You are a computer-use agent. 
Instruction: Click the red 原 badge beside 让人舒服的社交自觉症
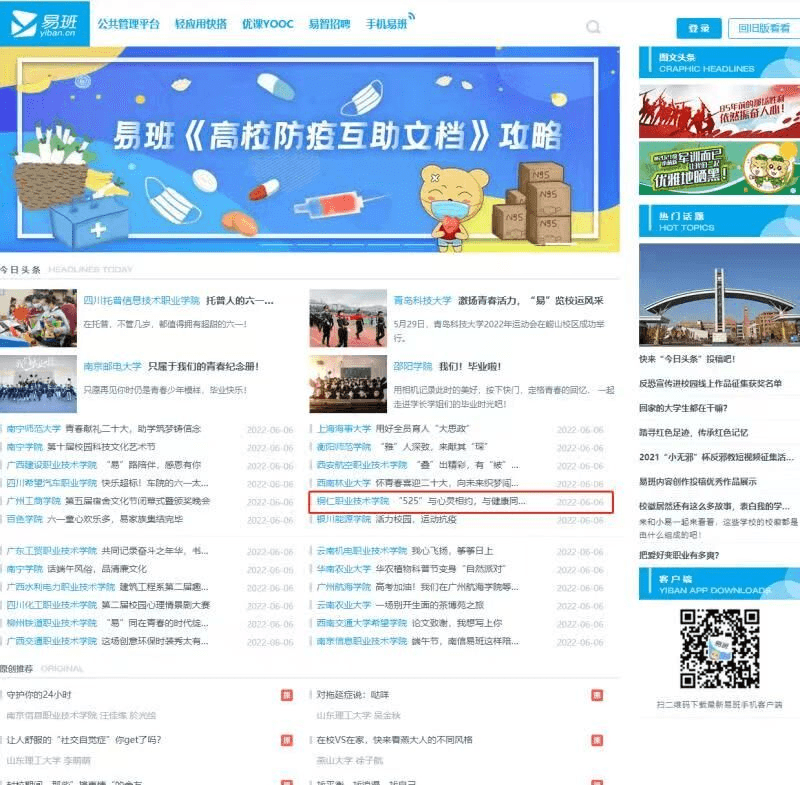pos(287,740)
